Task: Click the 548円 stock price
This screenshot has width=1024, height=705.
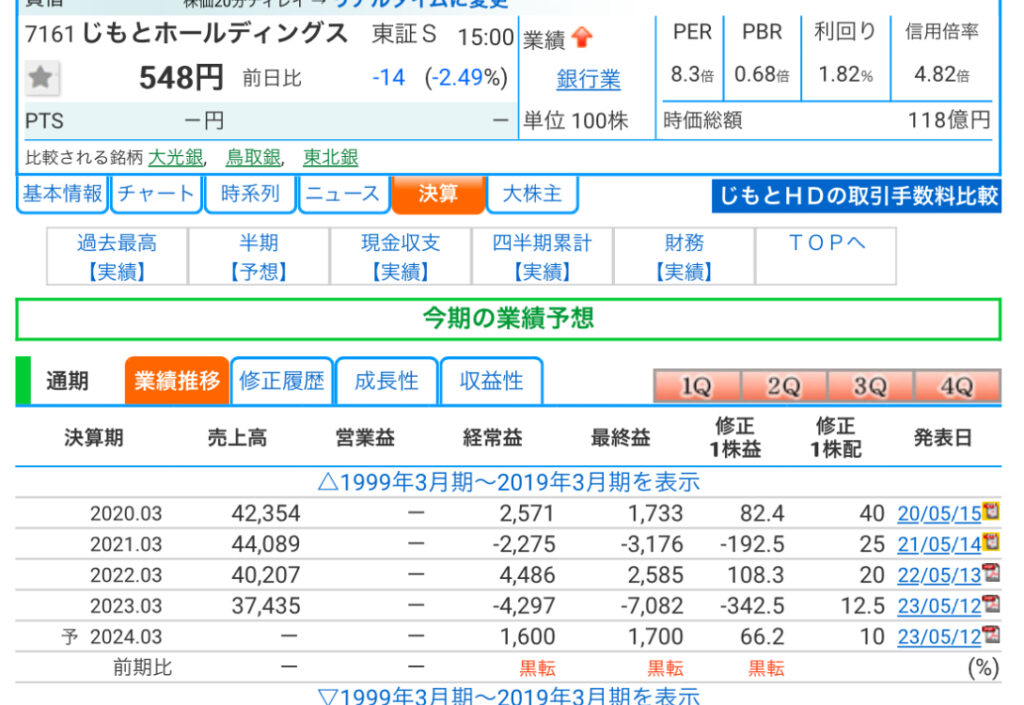Action: coord(181,78)
